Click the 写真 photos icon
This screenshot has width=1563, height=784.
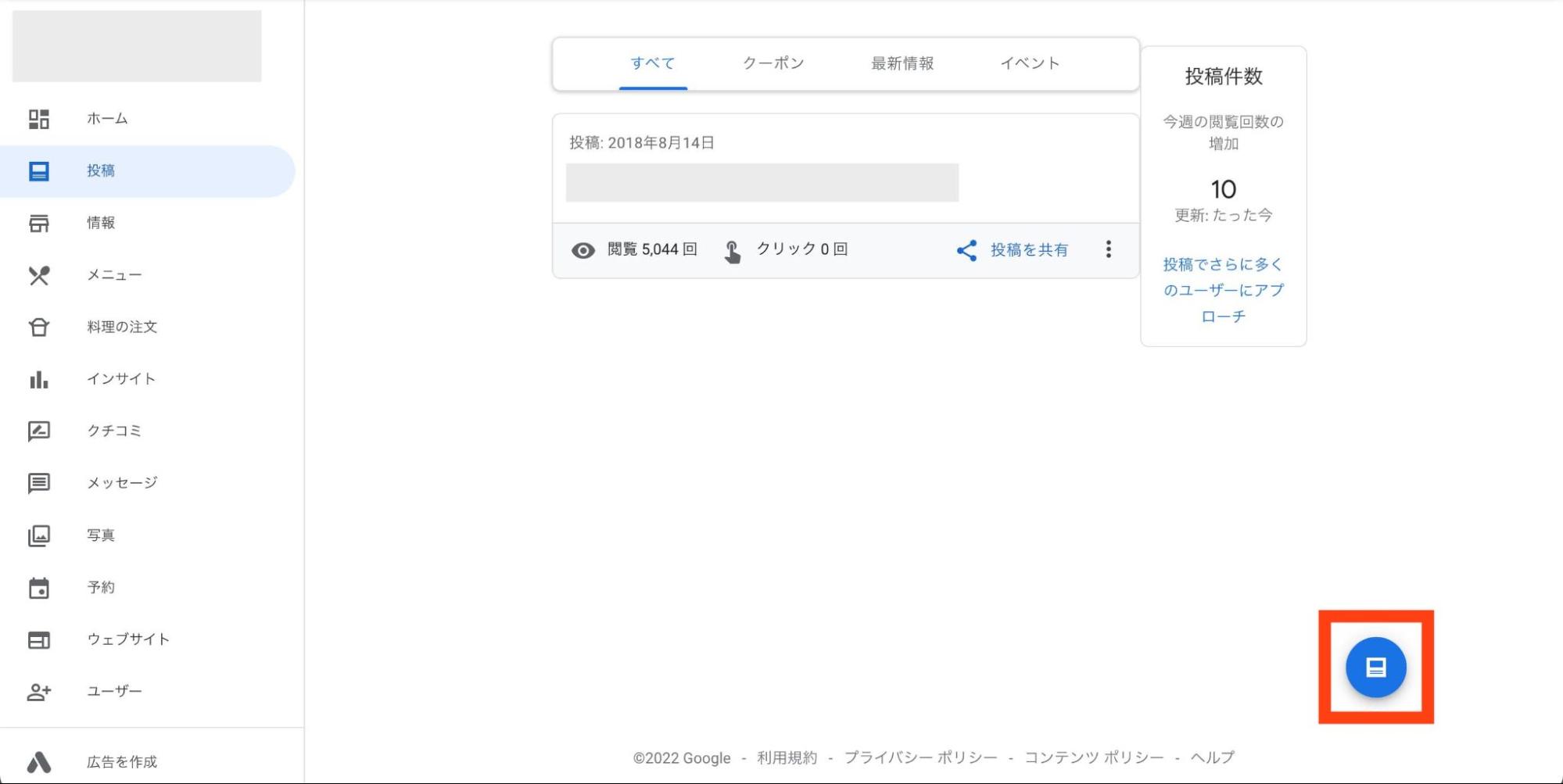pyautogui.click(x=39, y=535)
